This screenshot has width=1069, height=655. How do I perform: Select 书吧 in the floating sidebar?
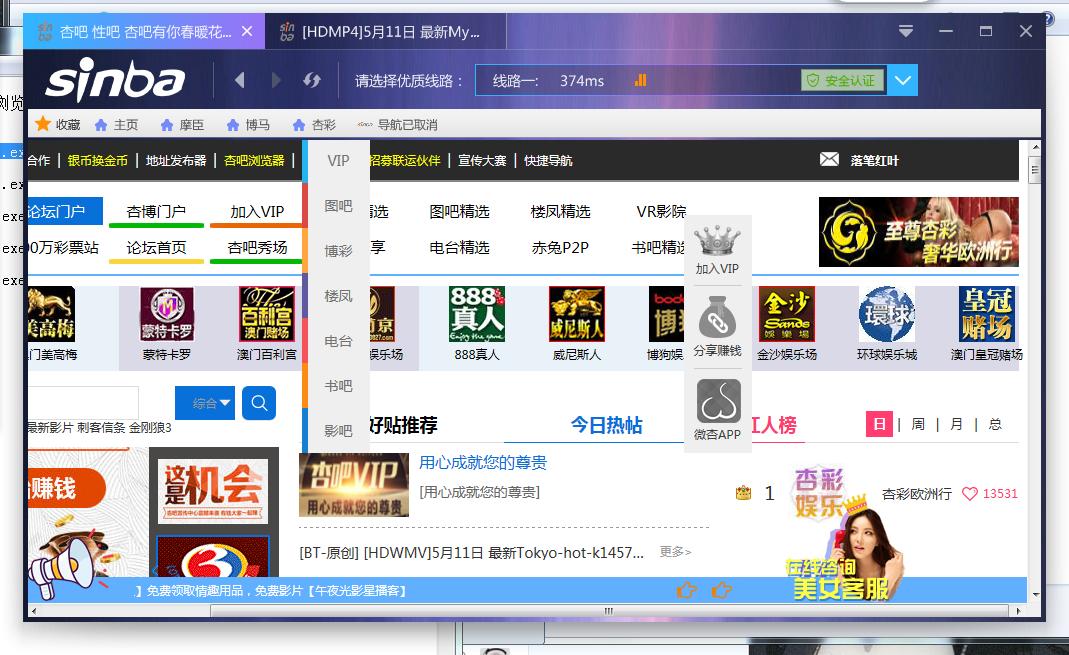coord(338,386)
